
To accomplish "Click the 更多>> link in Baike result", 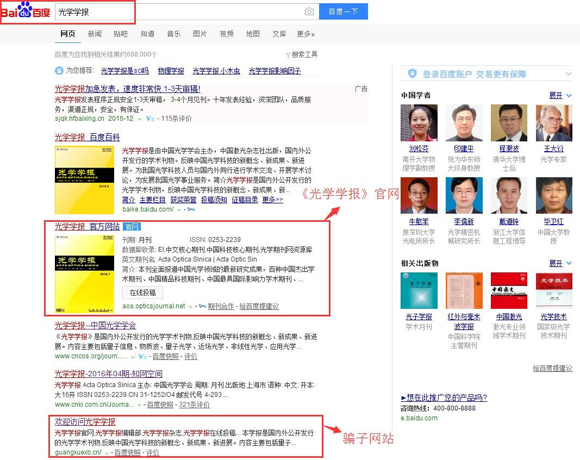I will tap(273, 200).
